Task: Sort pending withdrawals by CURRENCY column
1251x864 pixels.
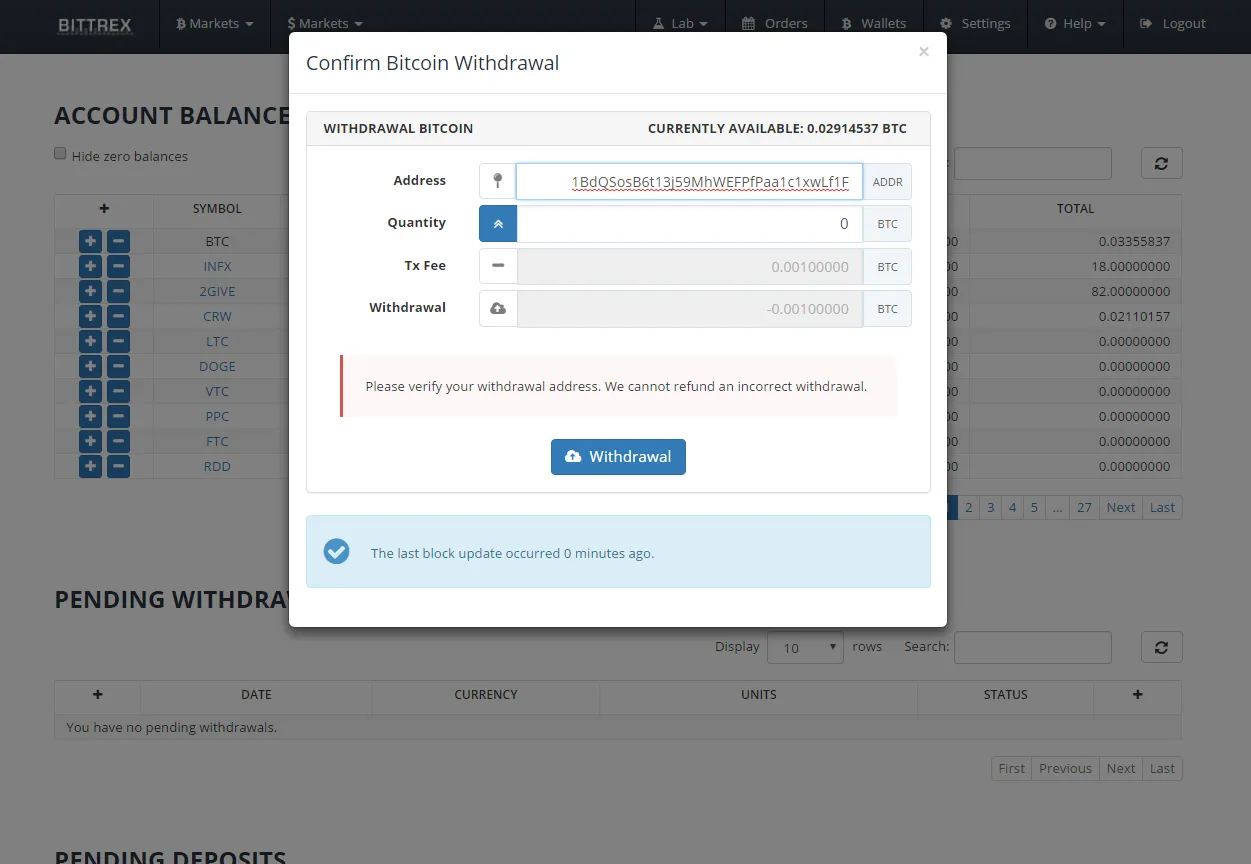Action: 486,695
